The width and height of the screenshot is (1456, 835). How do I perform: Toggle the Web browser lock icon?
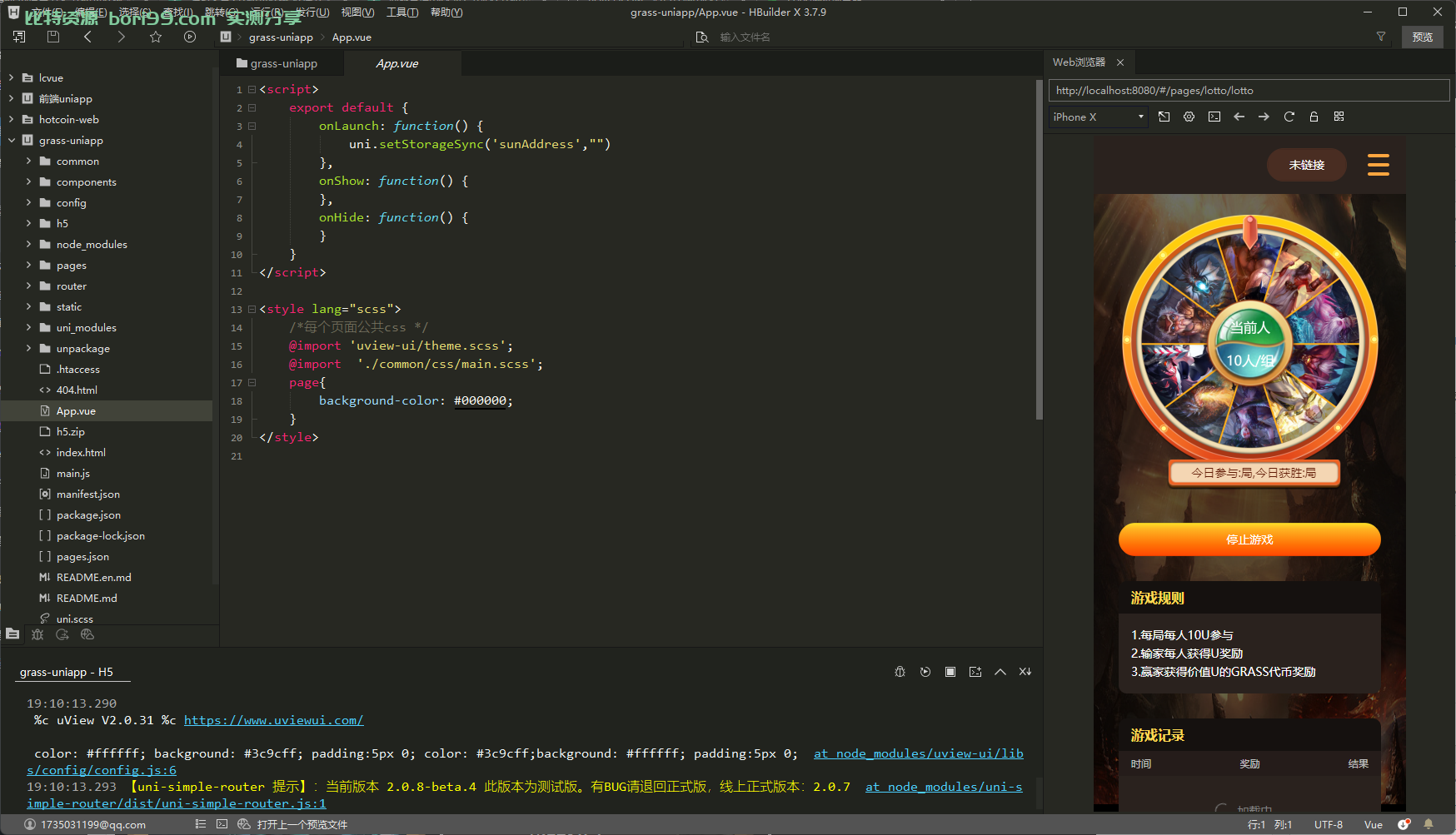click(x=1314, y=117)
